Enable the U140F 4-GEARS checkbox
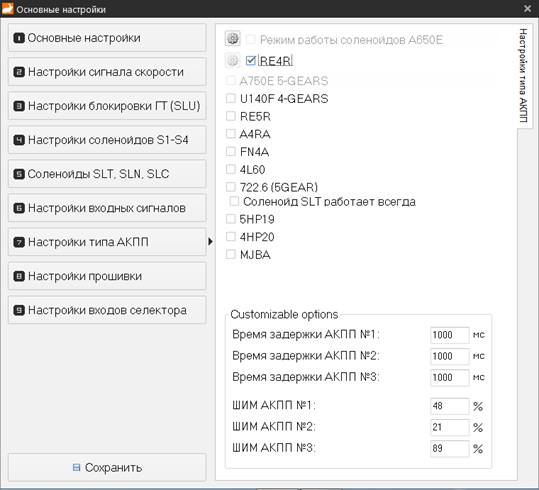Screen dimensions: 539x490 pyautogui.click(x=231, y=98)
